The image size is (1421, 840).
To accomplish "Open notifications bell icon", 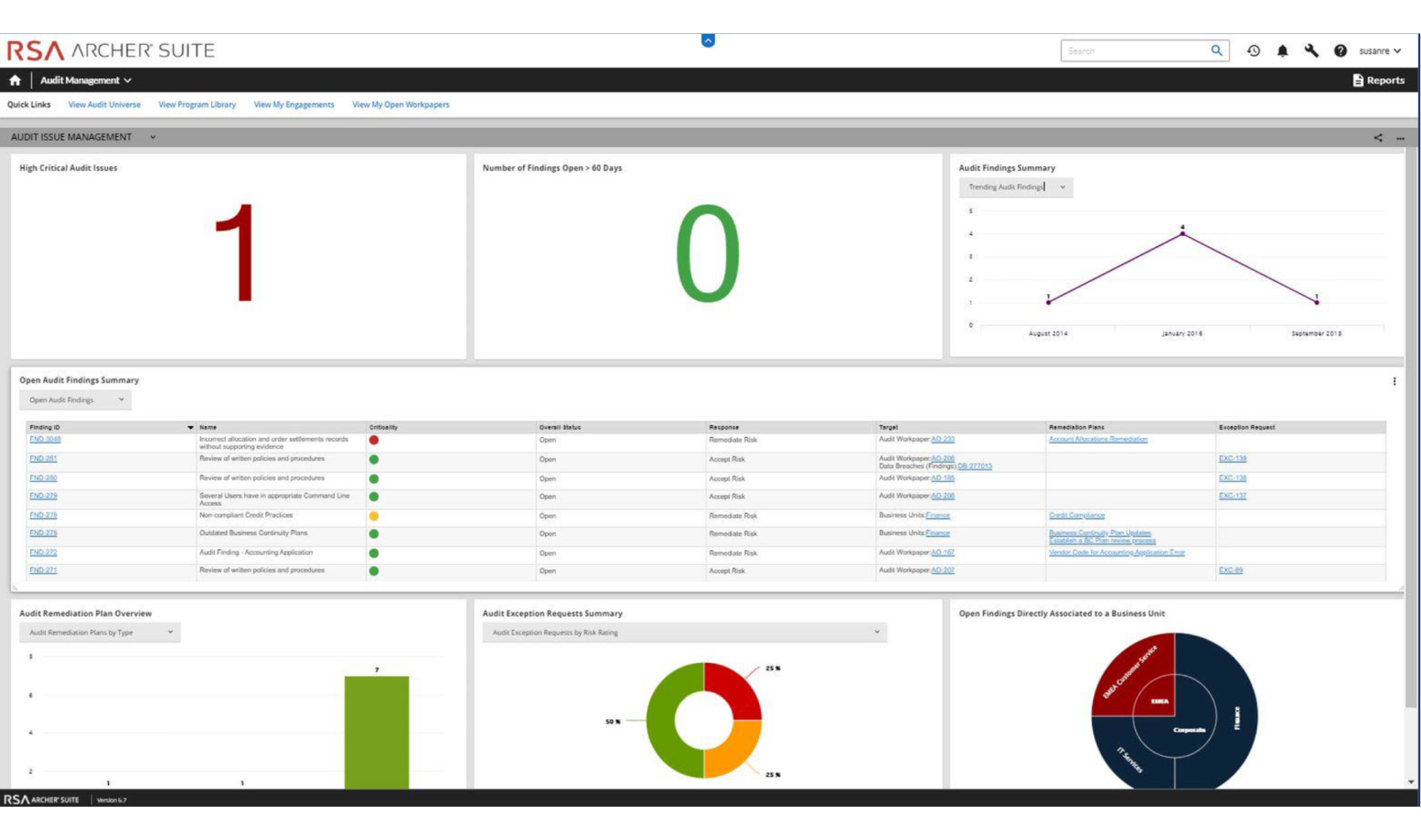I will [x=1282, y=51].
